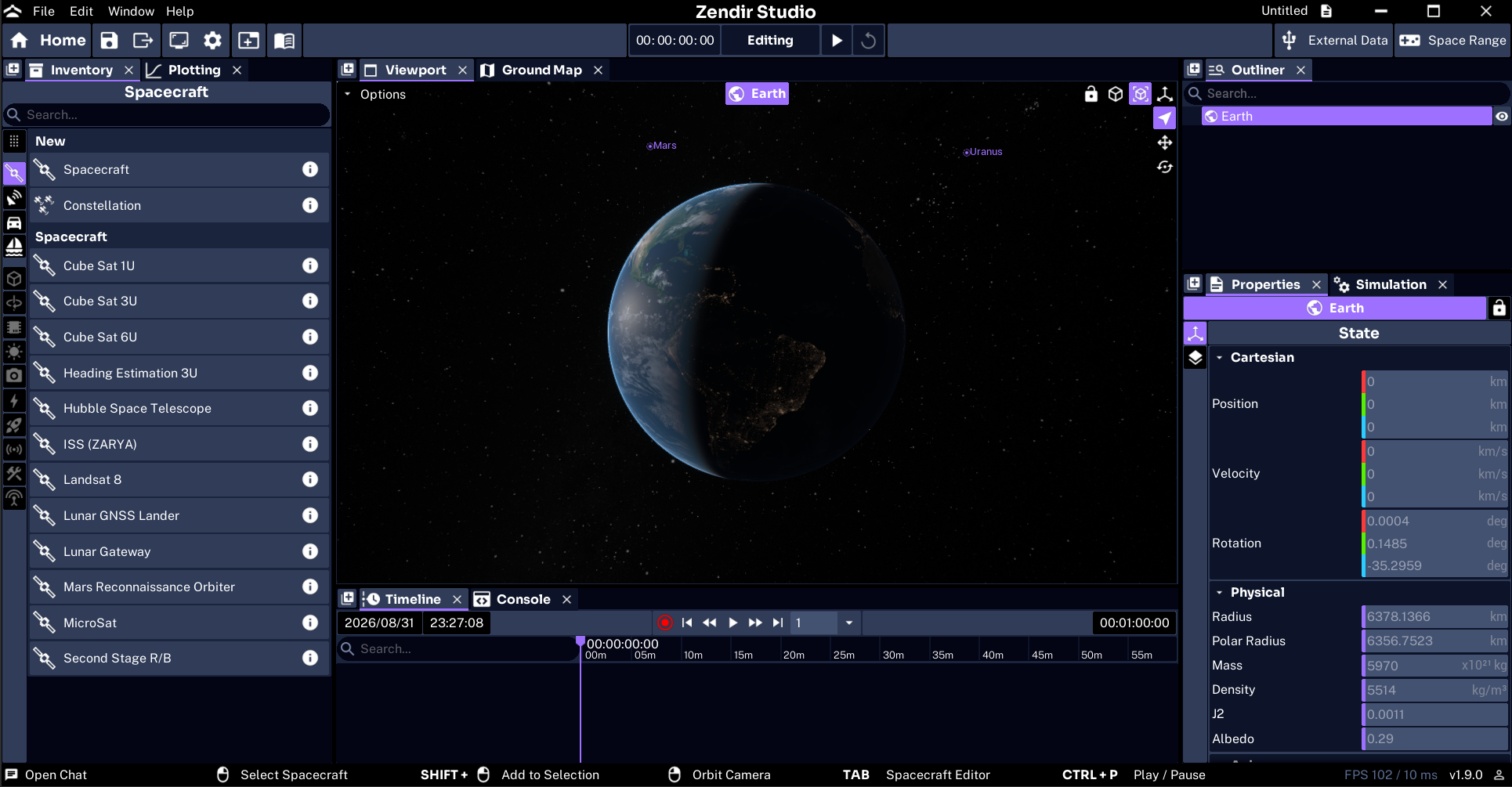Open the documentation book icon

click(284, 41)
